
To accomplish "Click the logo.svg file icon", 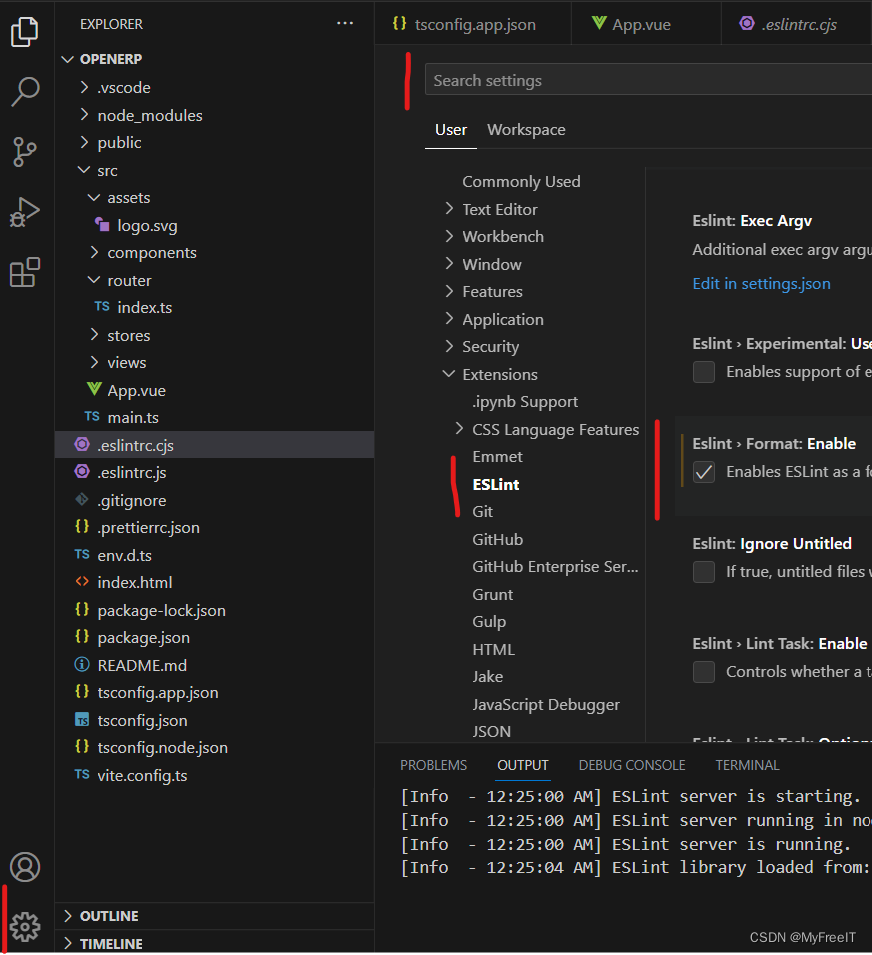I will (x=102, y=225).
